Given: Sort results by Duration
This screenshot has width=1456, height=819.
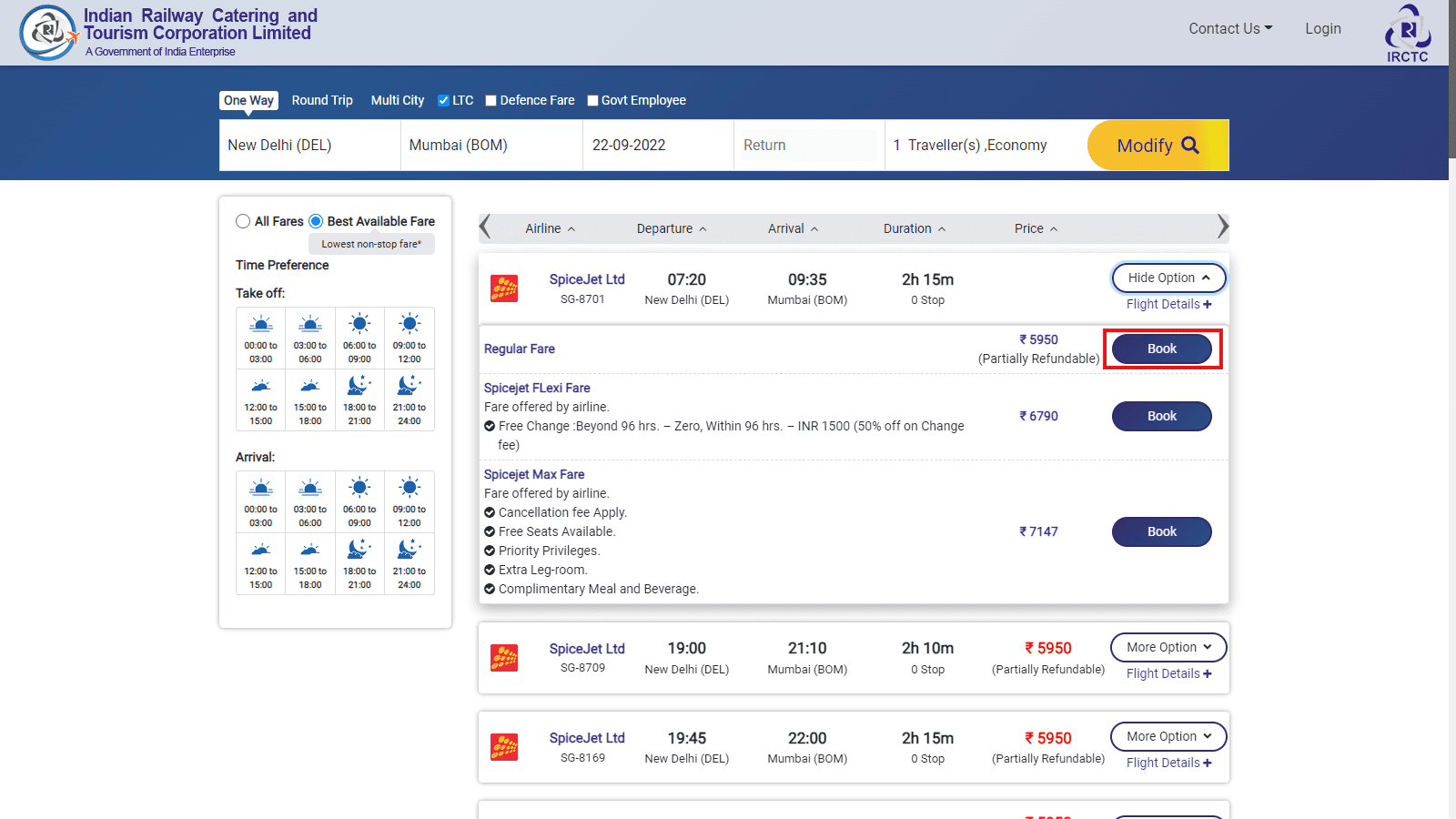Looking at the screenshot, I should pyautogui.click(x=915, y=228).
